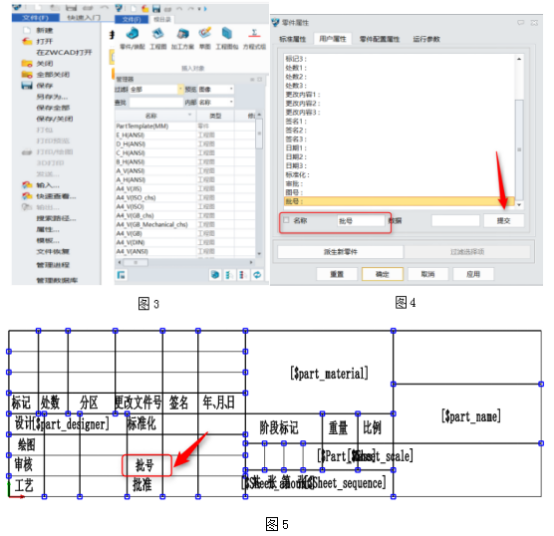Click the 保存 (Save) disk icon in file menu
Screen dimensions: 554x536
[27, 86]
